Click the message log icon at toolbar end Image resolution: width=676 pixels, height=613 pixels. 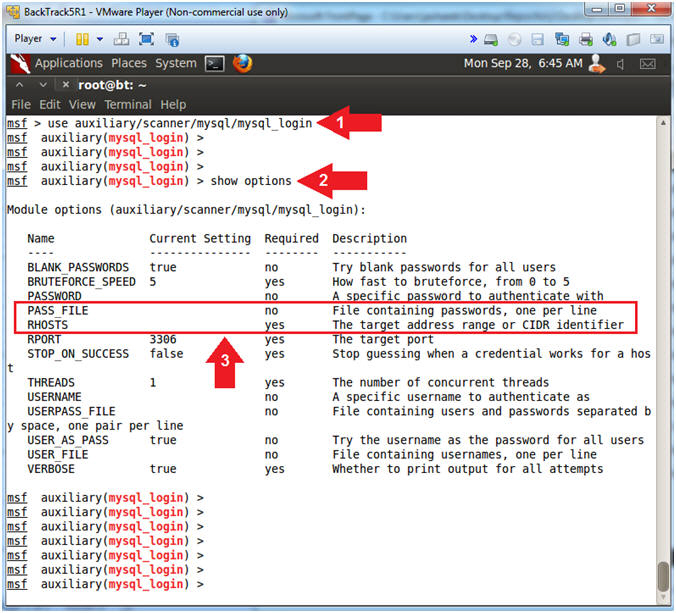coord(657,39)
